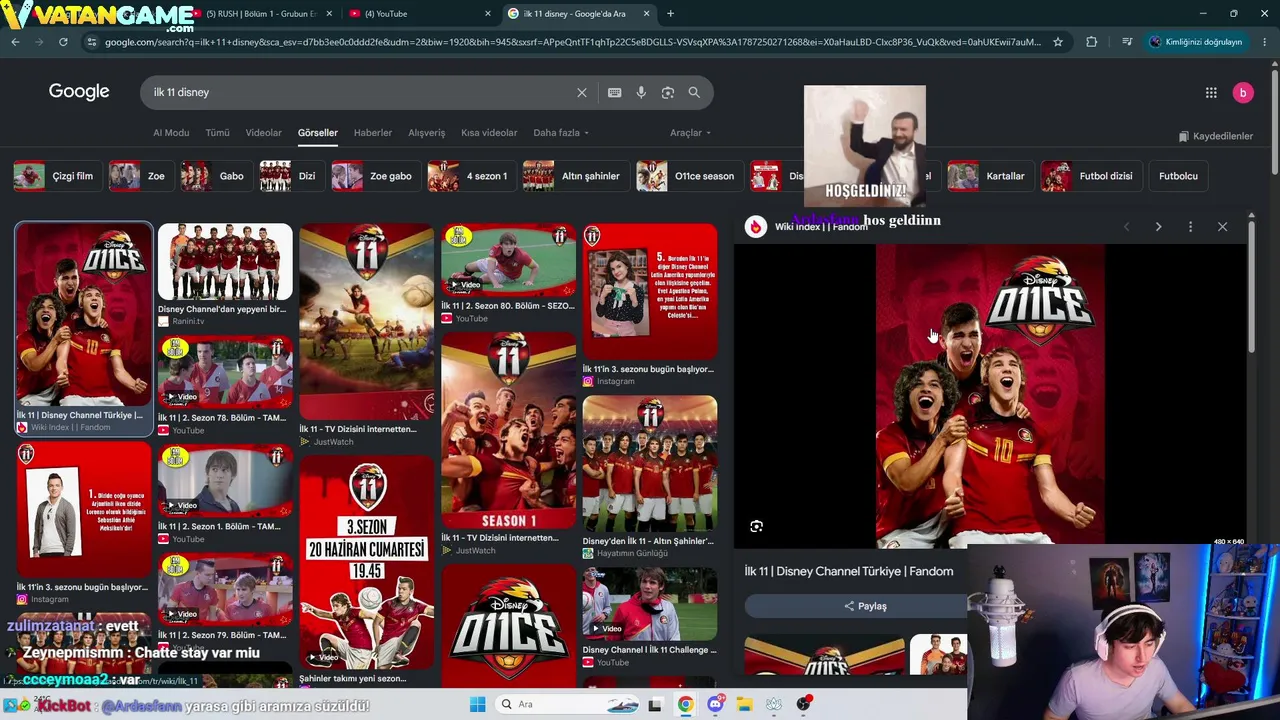The height and width of the screenshot is (720, 1280).
Task: Switch to the Videolar tab
Action: pyautogui.click(x=264, y=133)
